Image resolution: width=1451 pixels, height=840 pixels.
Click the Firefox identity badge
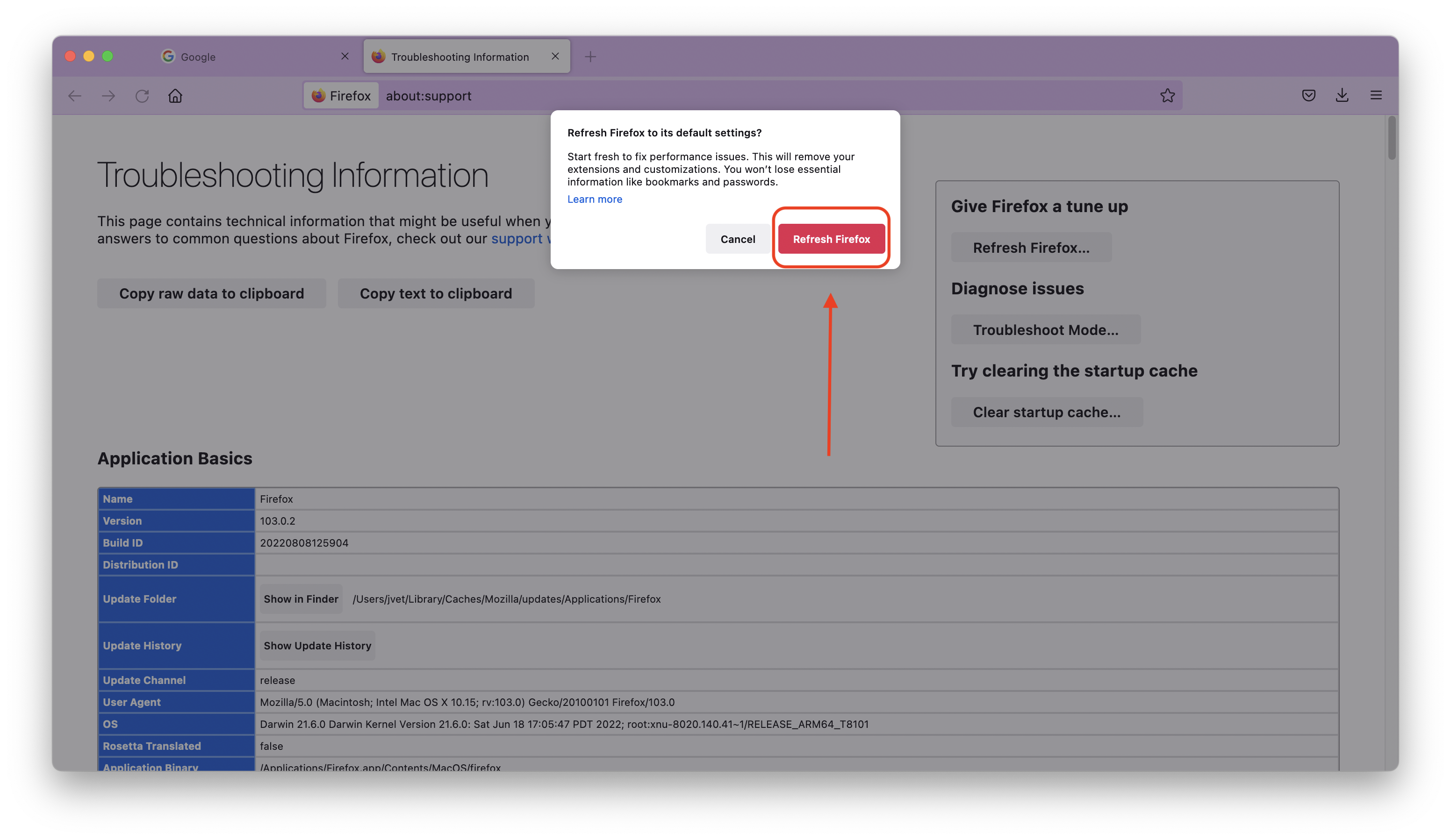click(x=341, y=95)
